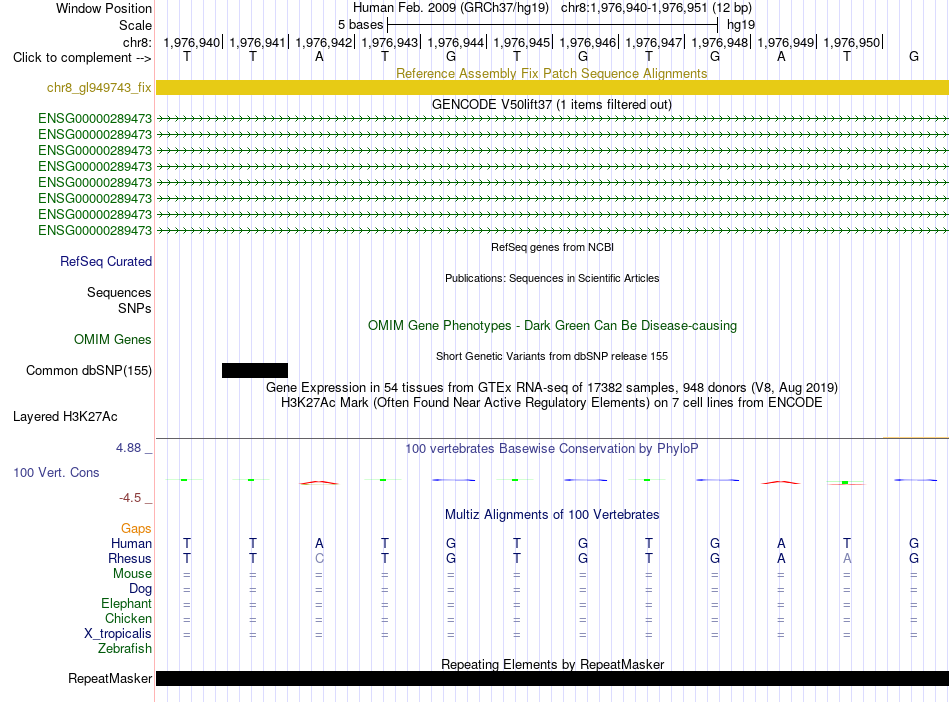Click position label 1,976,946
This screenshot has width=950, height=702.
(588, 42)
